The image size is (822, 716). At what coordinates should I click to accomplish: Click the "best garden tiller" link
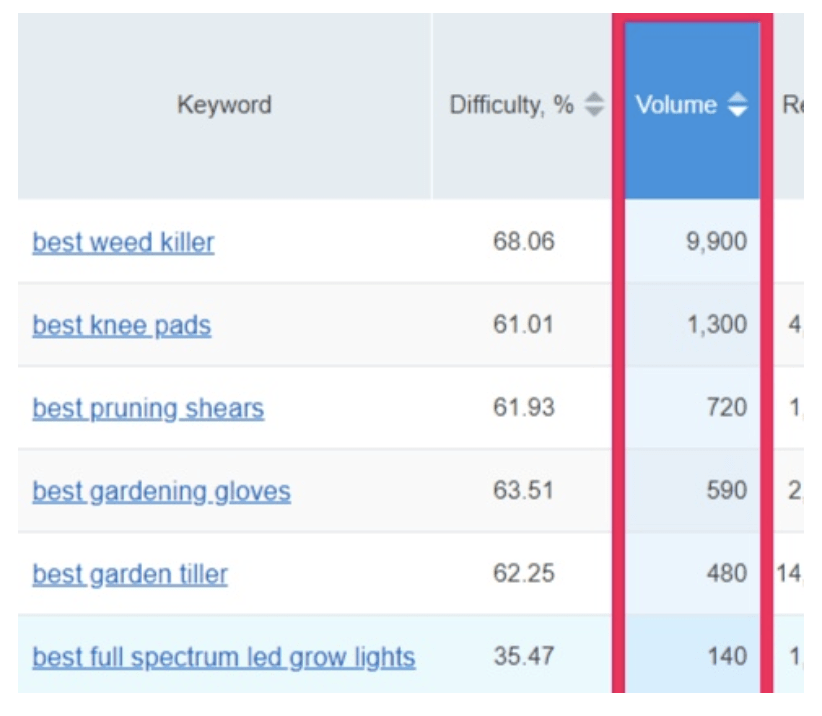(x=130, y=574)
